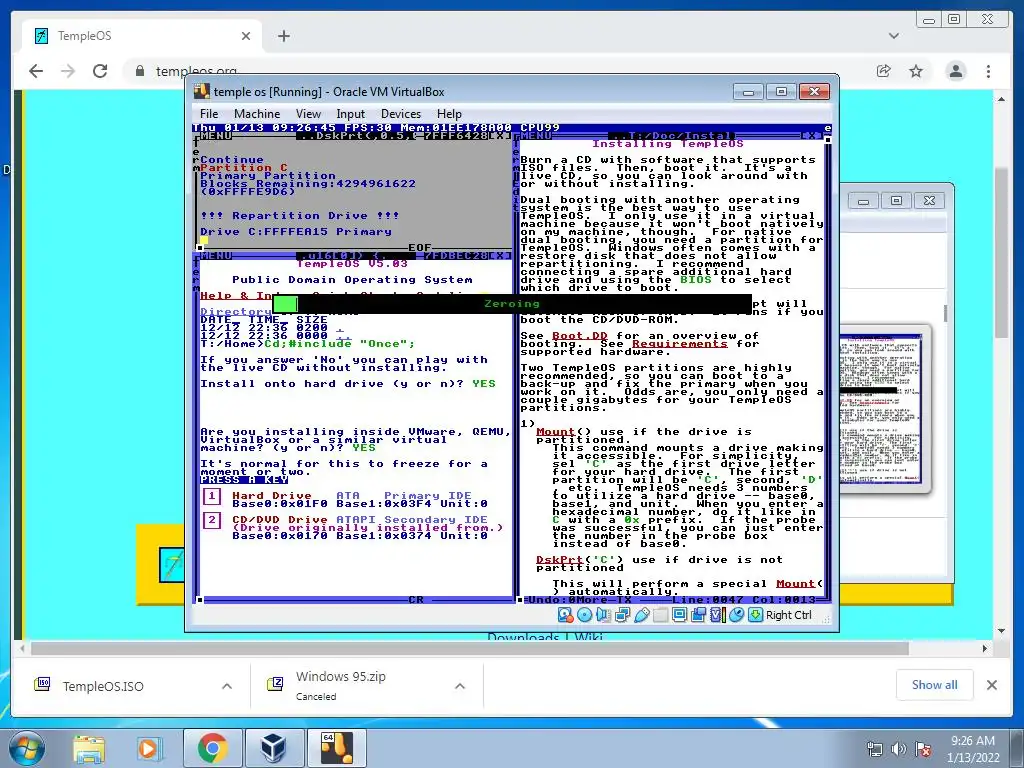Bookmark this page with the star icon

coord(916,71)
